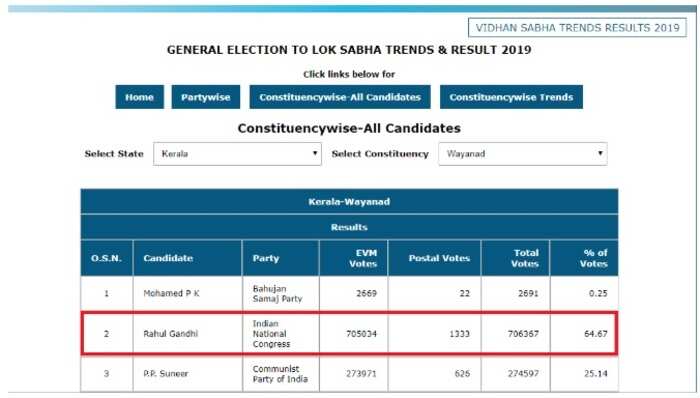Click the Kerala-Wayanad table header
The image size is (700, 398).
coord(349,202)
